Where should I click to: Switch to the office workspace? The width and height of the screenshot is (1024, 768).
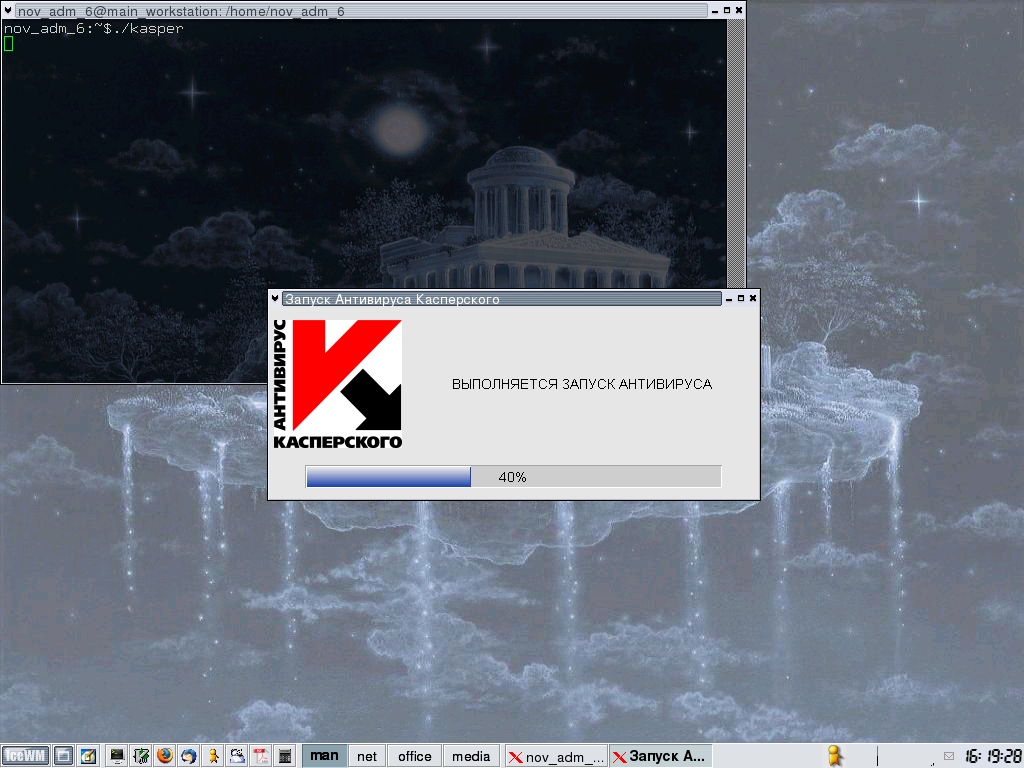pyautogui.click(x=415, y=756)
